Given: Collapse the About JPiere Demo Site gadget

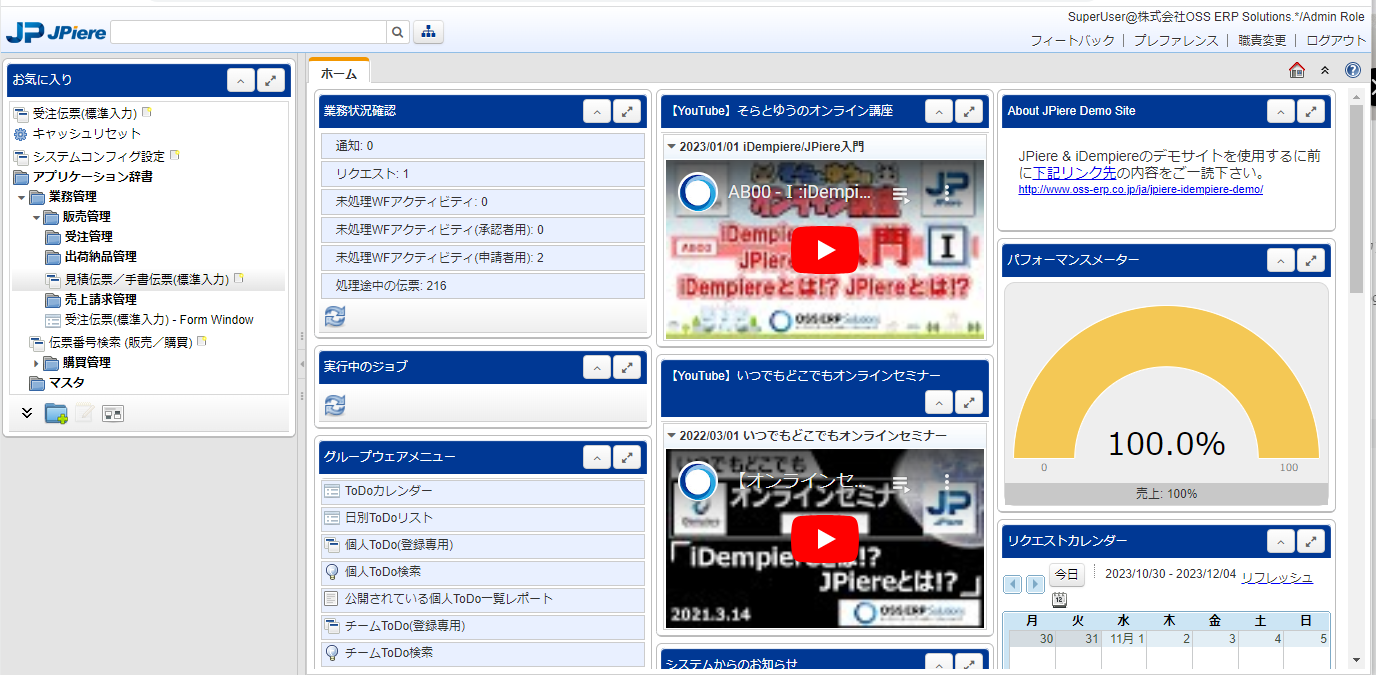Looking at the screenshot, I should point(1281,111).
